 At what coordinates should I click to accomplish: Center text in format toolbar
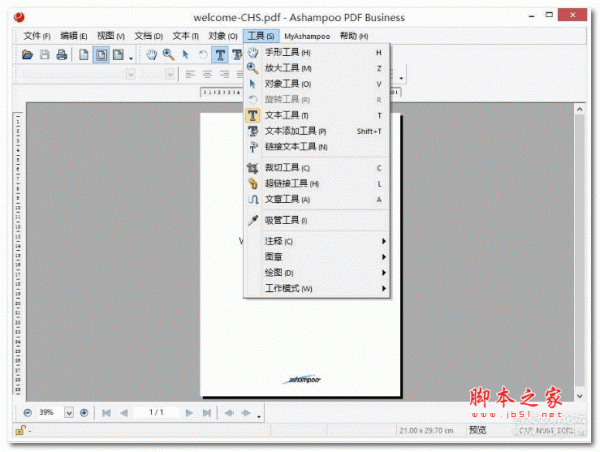click(207, 74)
